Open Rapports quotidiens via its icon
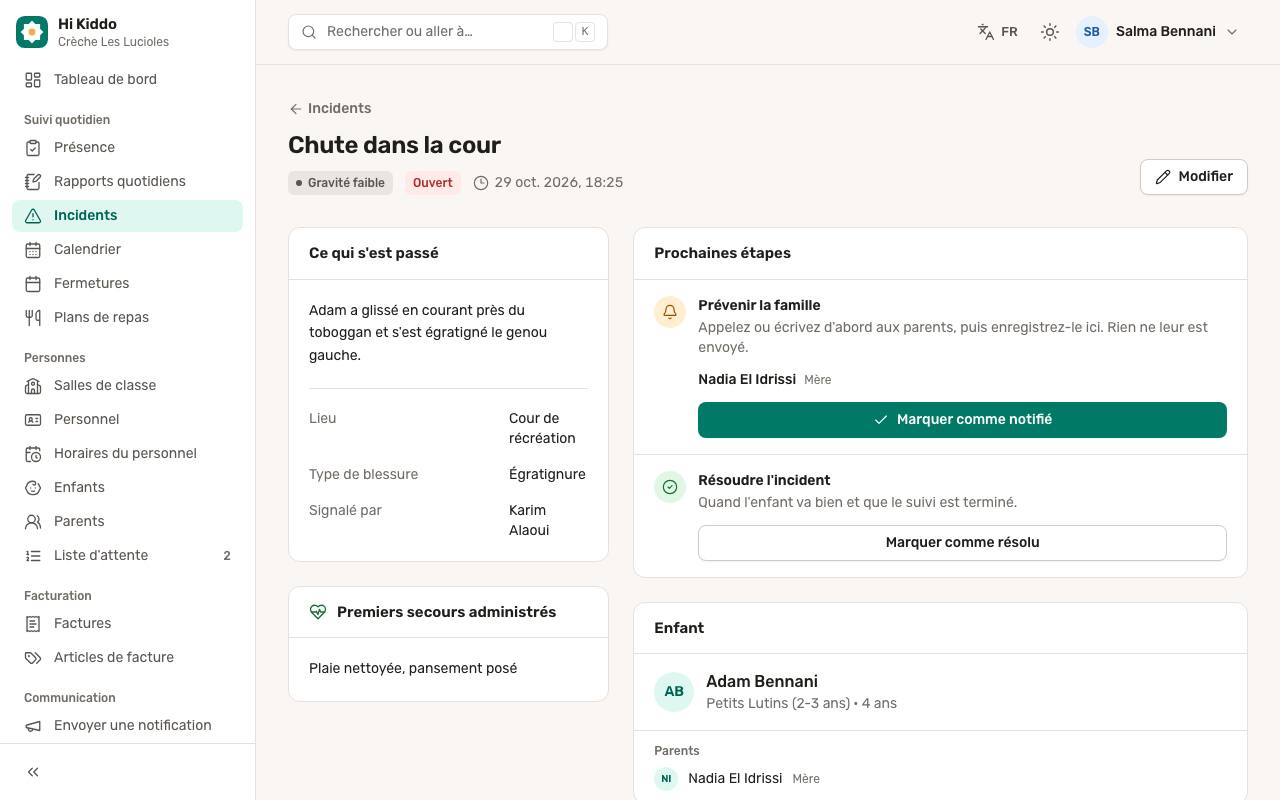This screenshot has width=1280, height=800. [x=33, y=182]
